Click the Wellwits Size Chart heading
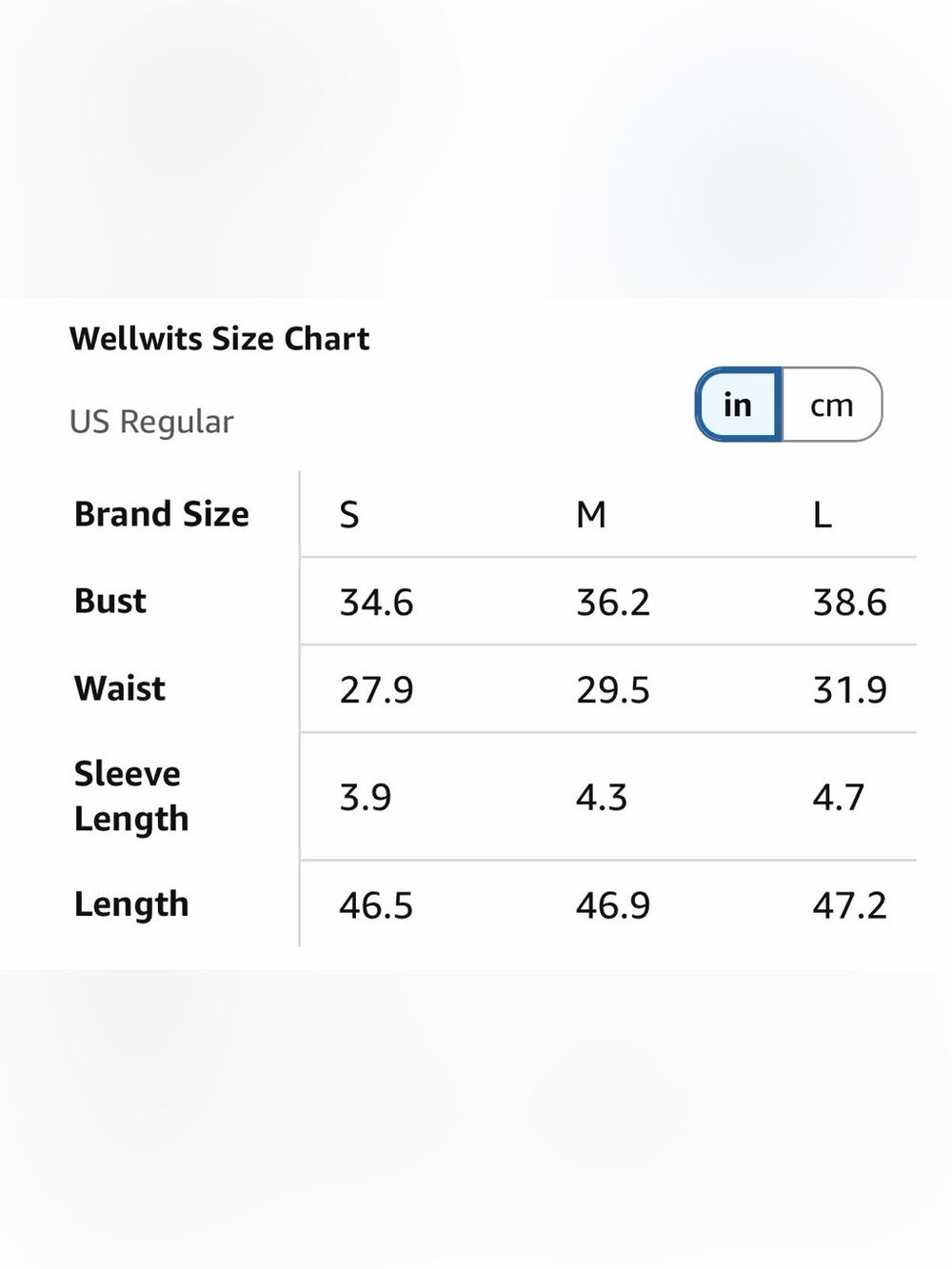This screenshot has height=1269, width=952. (220, 339)
